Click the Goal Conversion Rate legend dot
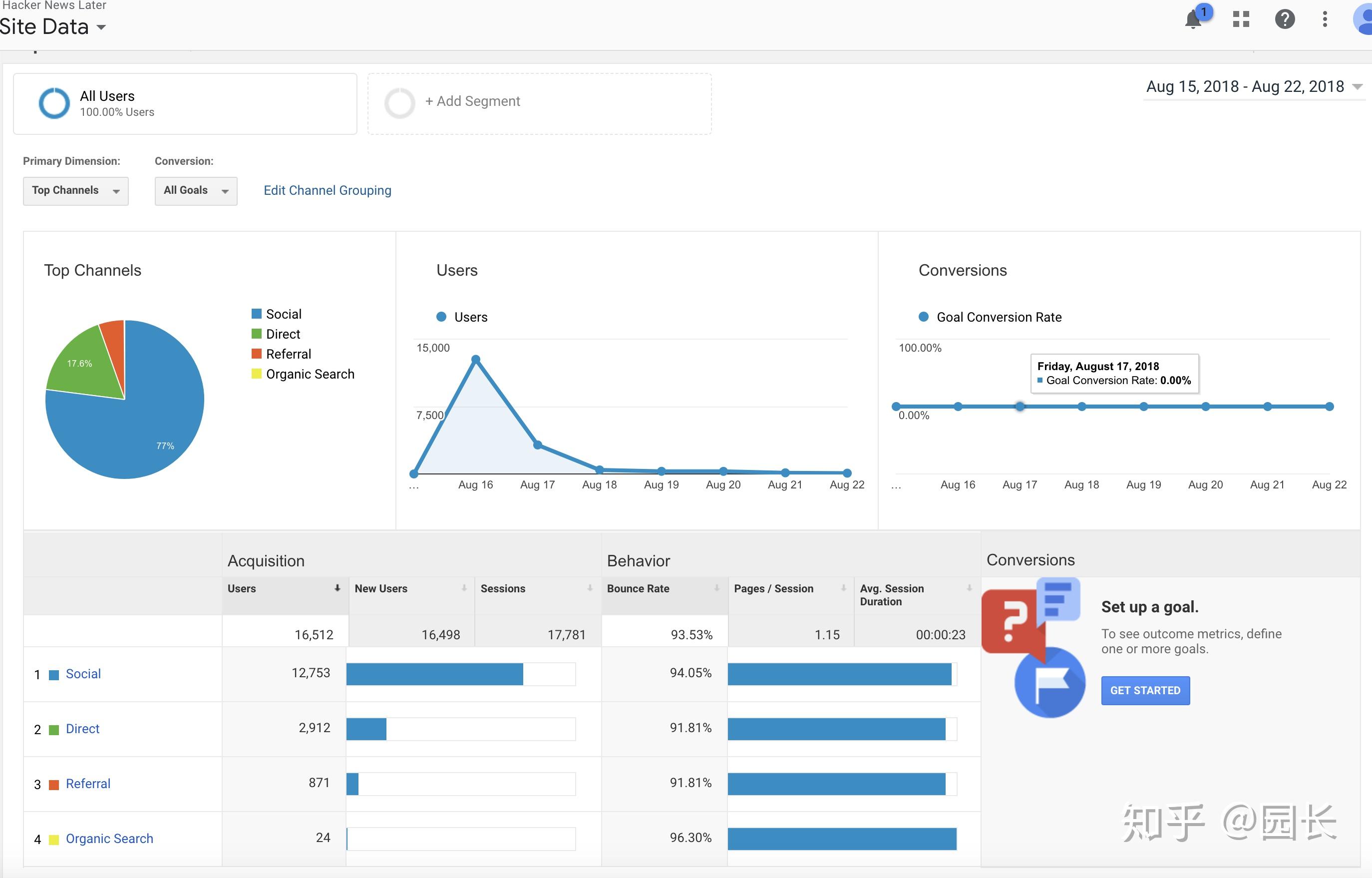1372x878 pixels. [924, 317]
